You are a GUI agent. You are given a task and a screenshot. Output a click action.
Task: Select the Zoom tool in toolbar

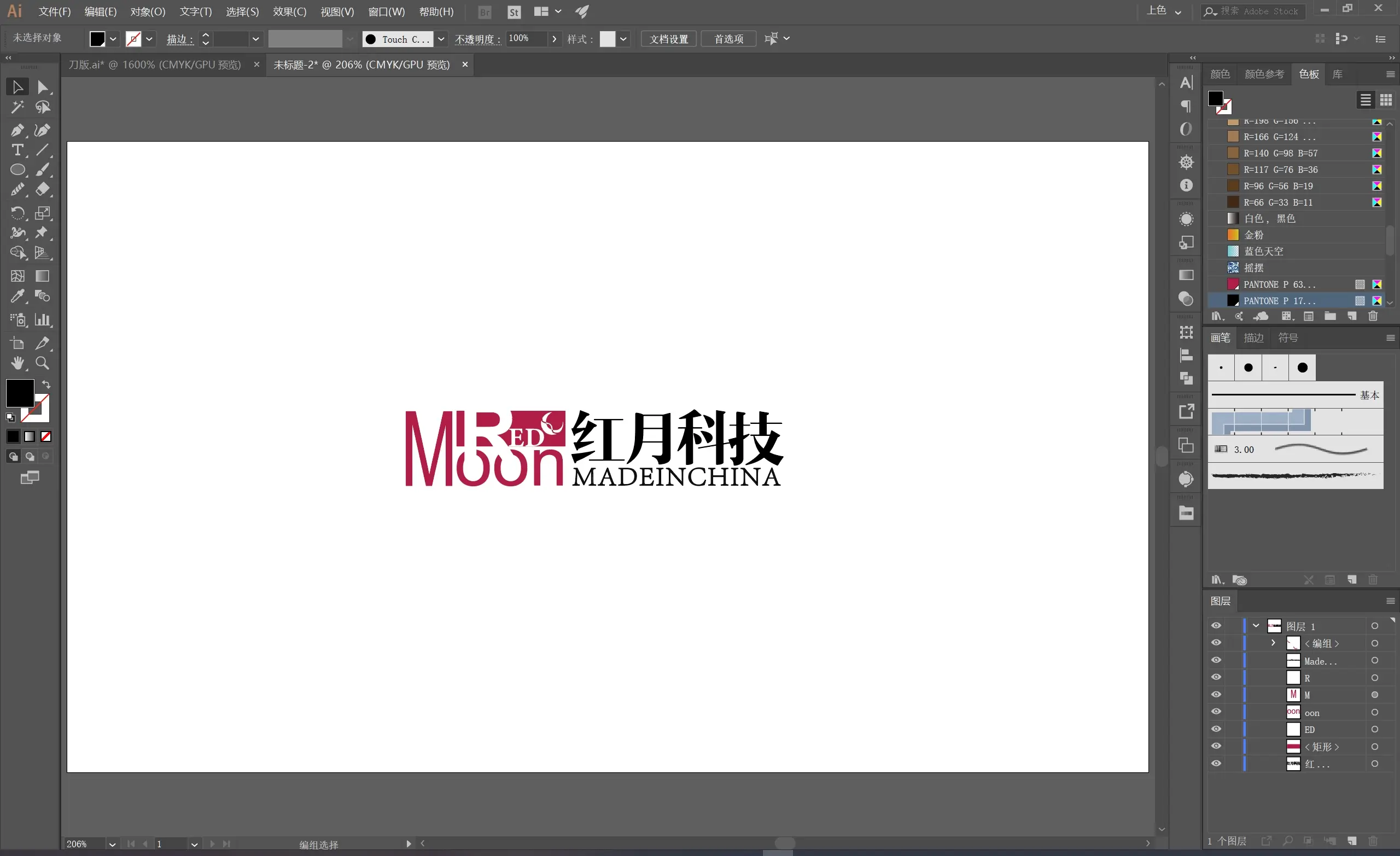point(42,363)
